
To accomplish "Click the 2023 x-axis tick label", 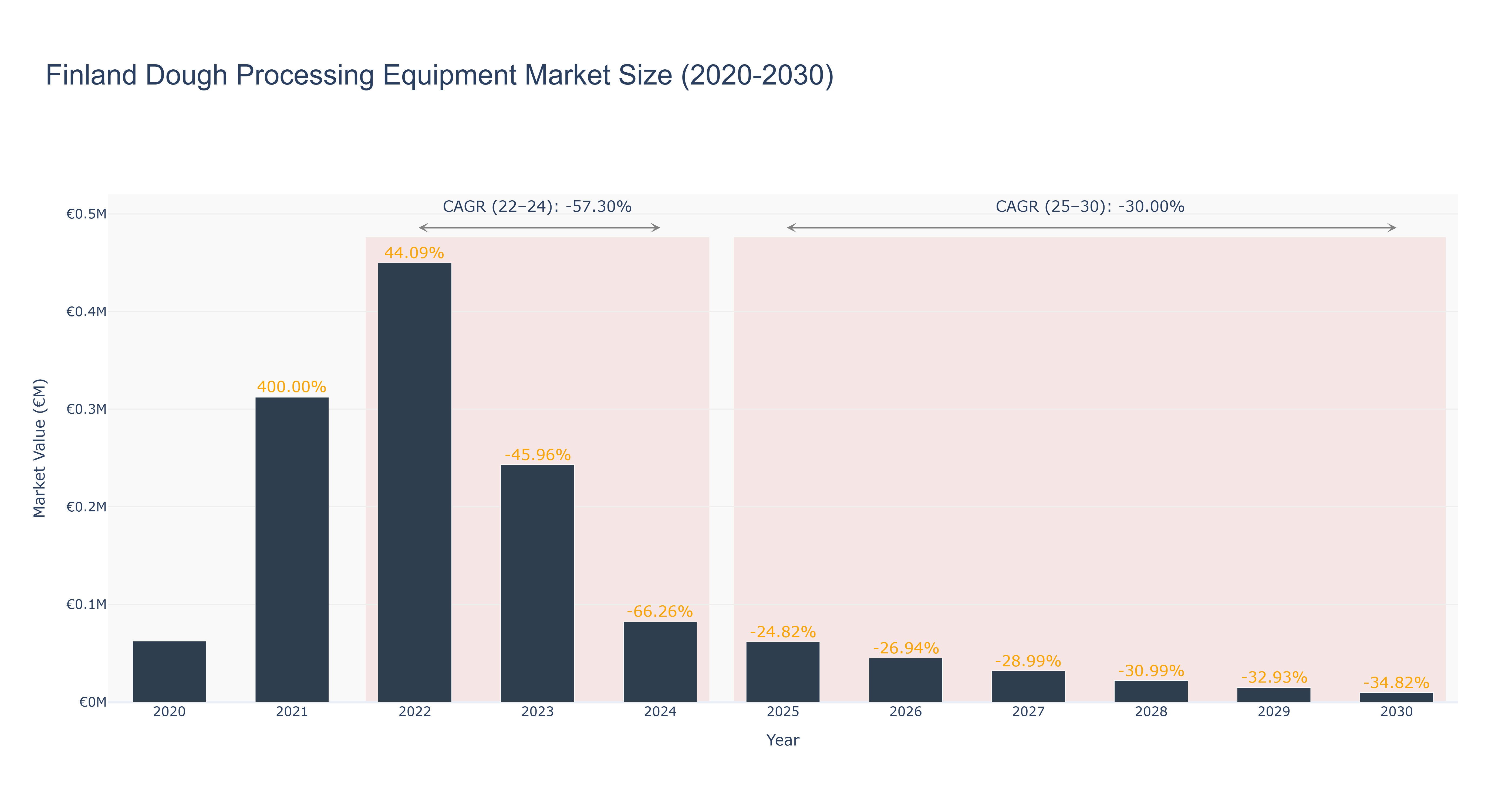I will coord(537,712).
